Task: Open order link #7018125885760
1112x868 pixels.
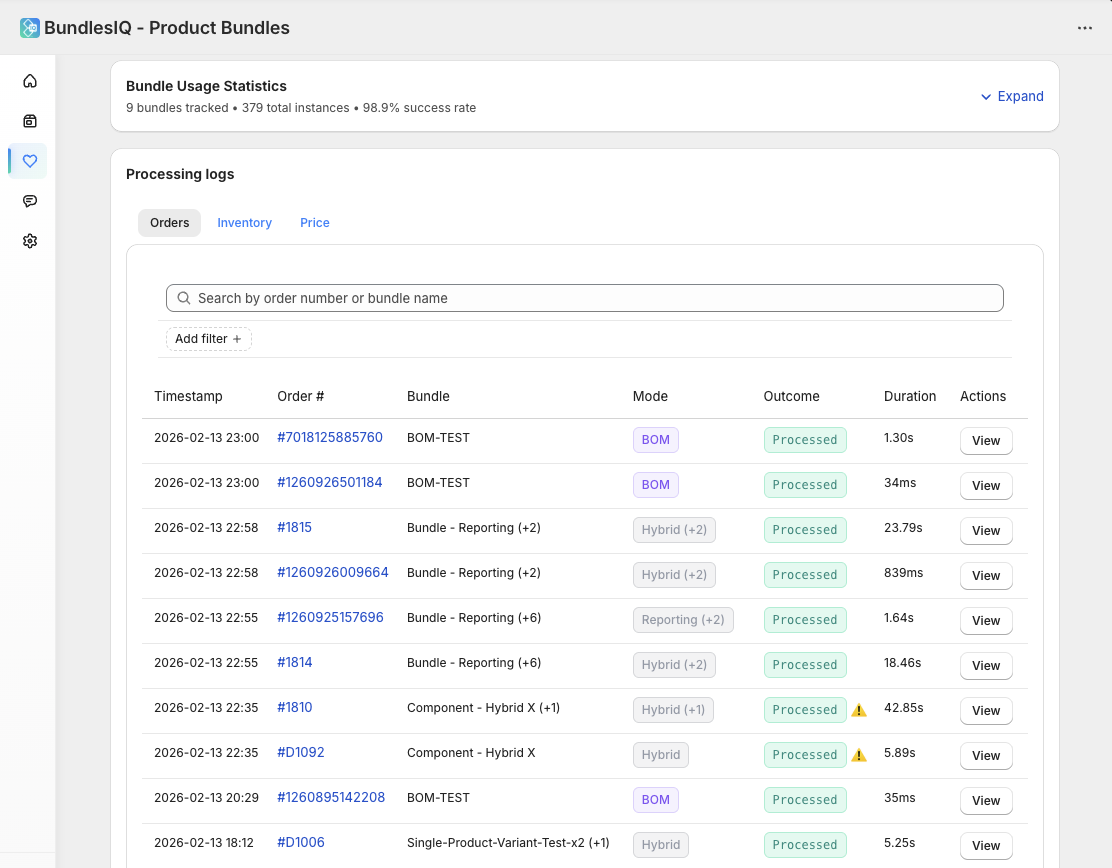Action: (332, 437)
